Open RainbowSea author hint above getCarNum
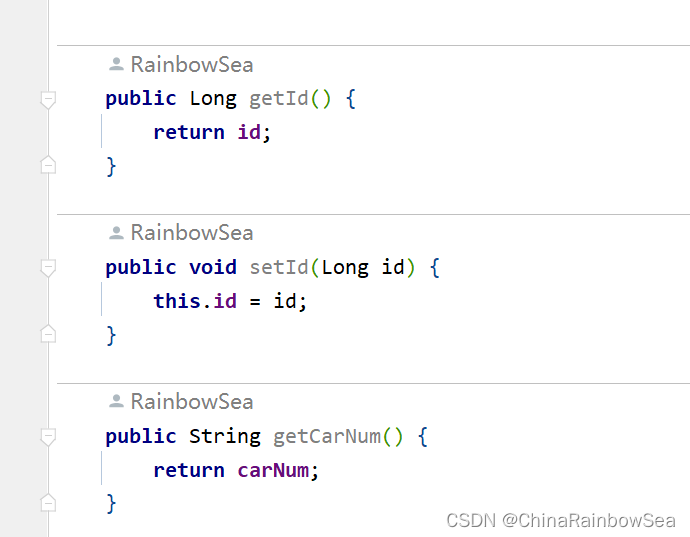This screenshot has width=690, height=537. coord(192,402)
